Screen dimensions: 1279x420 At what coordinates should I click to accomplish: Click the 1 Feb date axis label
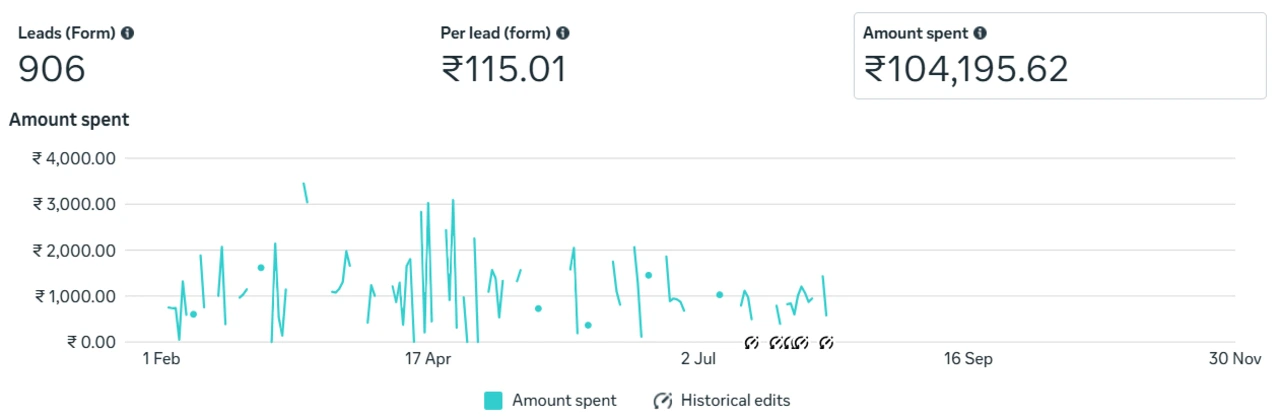coord(161,359)
